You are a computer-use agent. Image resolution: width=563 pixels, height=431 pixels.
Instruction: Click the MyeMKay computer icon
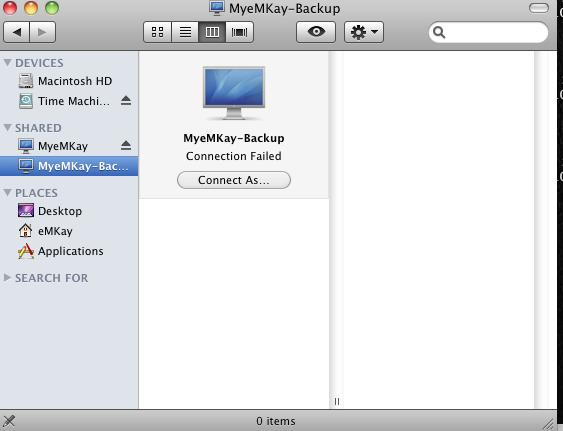point(26,146)
